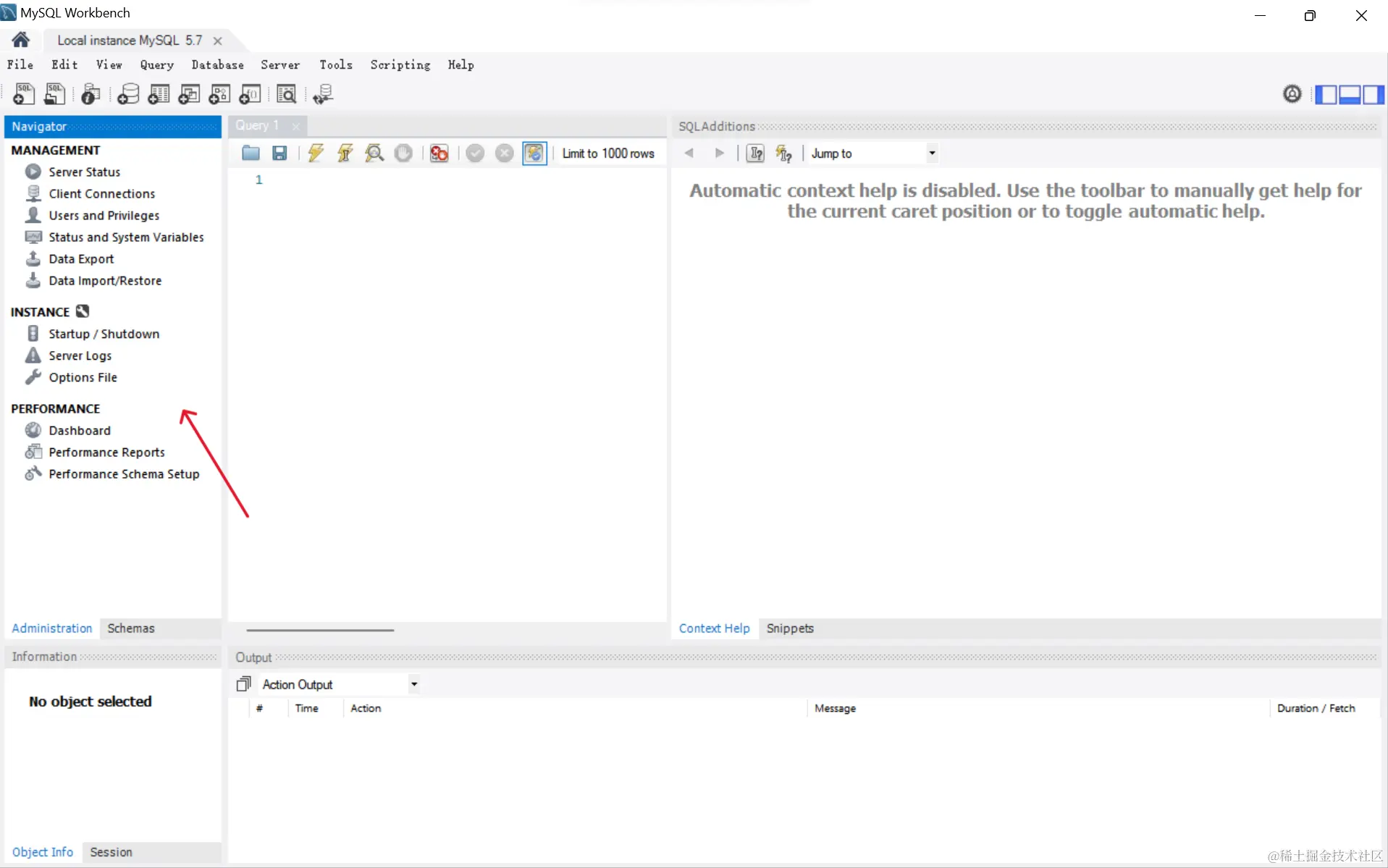Toggle the bottom output panel visibility
The width and height of the screenshot is (1388, 868).
(x=1350, y=94)
